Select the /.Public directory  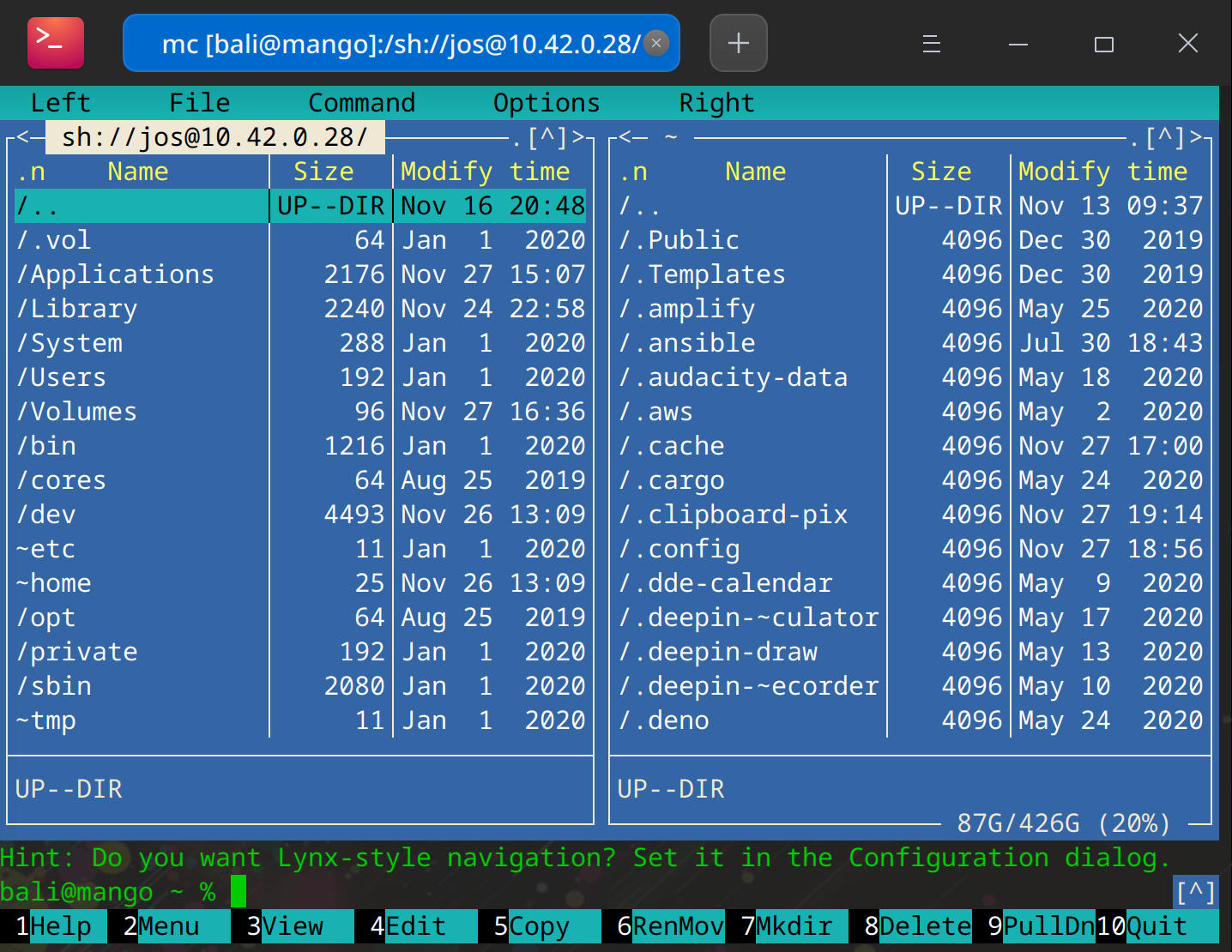(910, 240)
